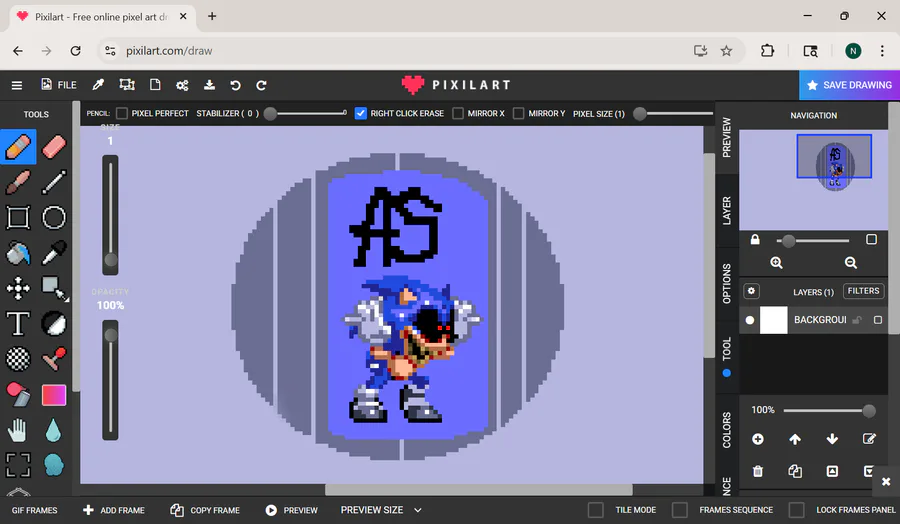Click ADD FRAME button

tap(114, 510)
